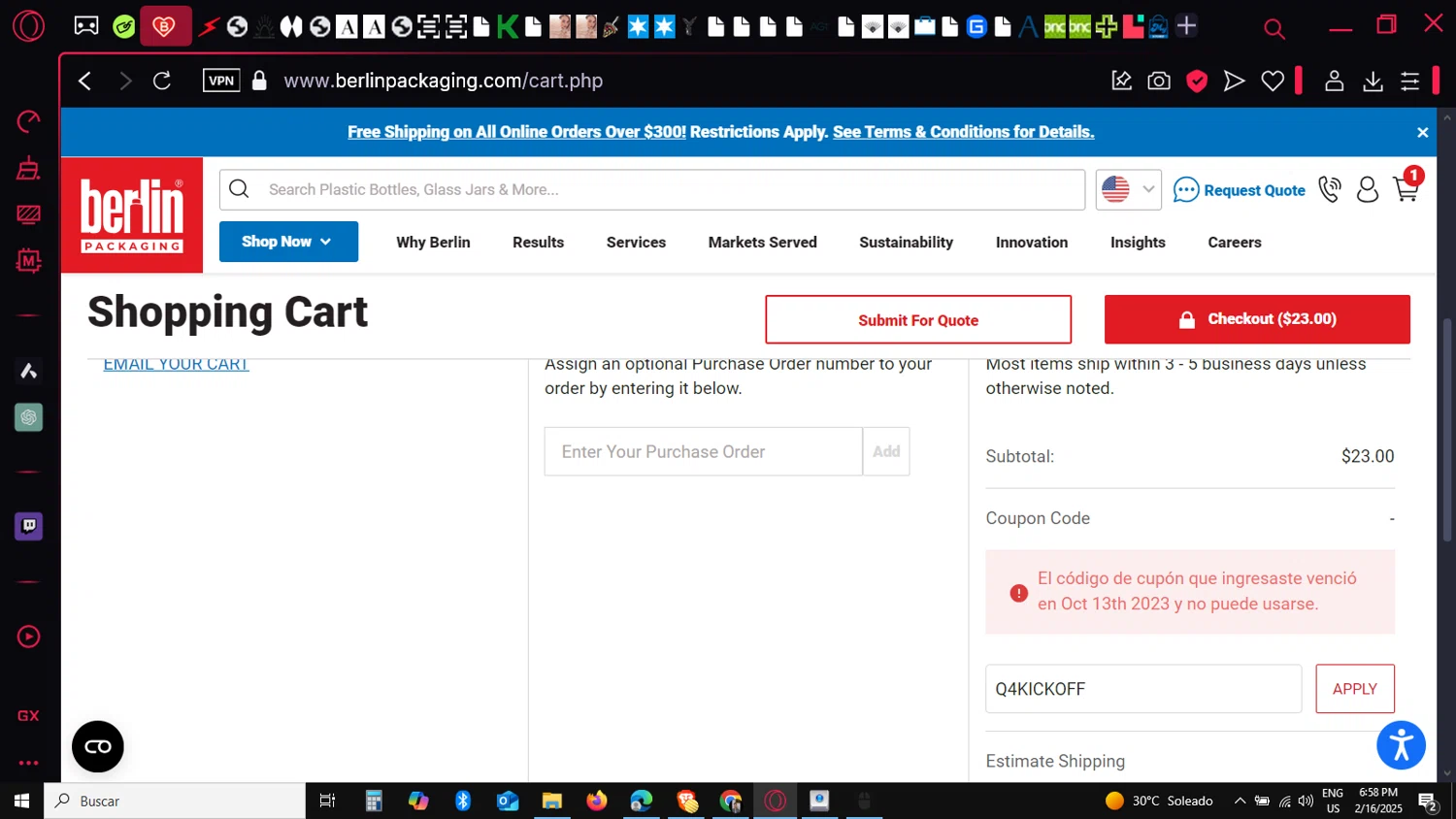The width and height of the screenshot is (1456, 819).
Task: Open browser downloads icon
Action: [x=1373, y=82]
